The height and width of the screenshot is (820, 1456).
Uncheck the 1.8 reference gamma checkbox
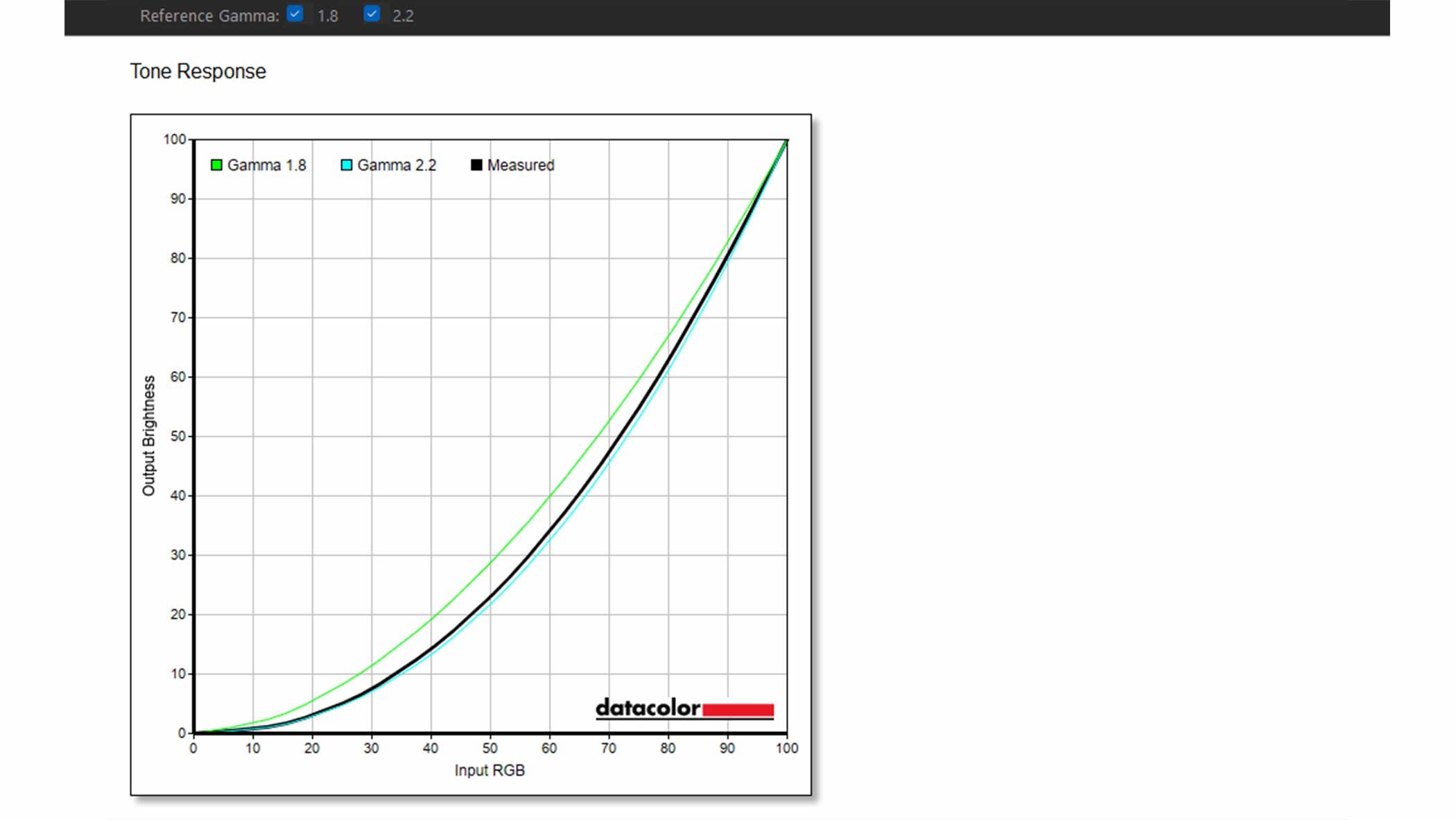pos(295,14)
